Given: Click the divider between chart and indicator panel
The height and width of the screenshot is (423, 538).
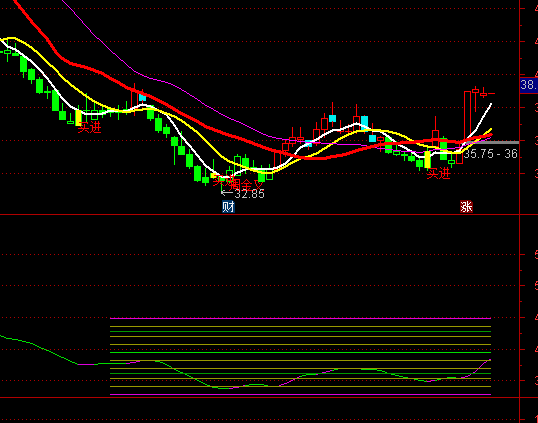Looking at the screenshot, I should click(260, 215).
